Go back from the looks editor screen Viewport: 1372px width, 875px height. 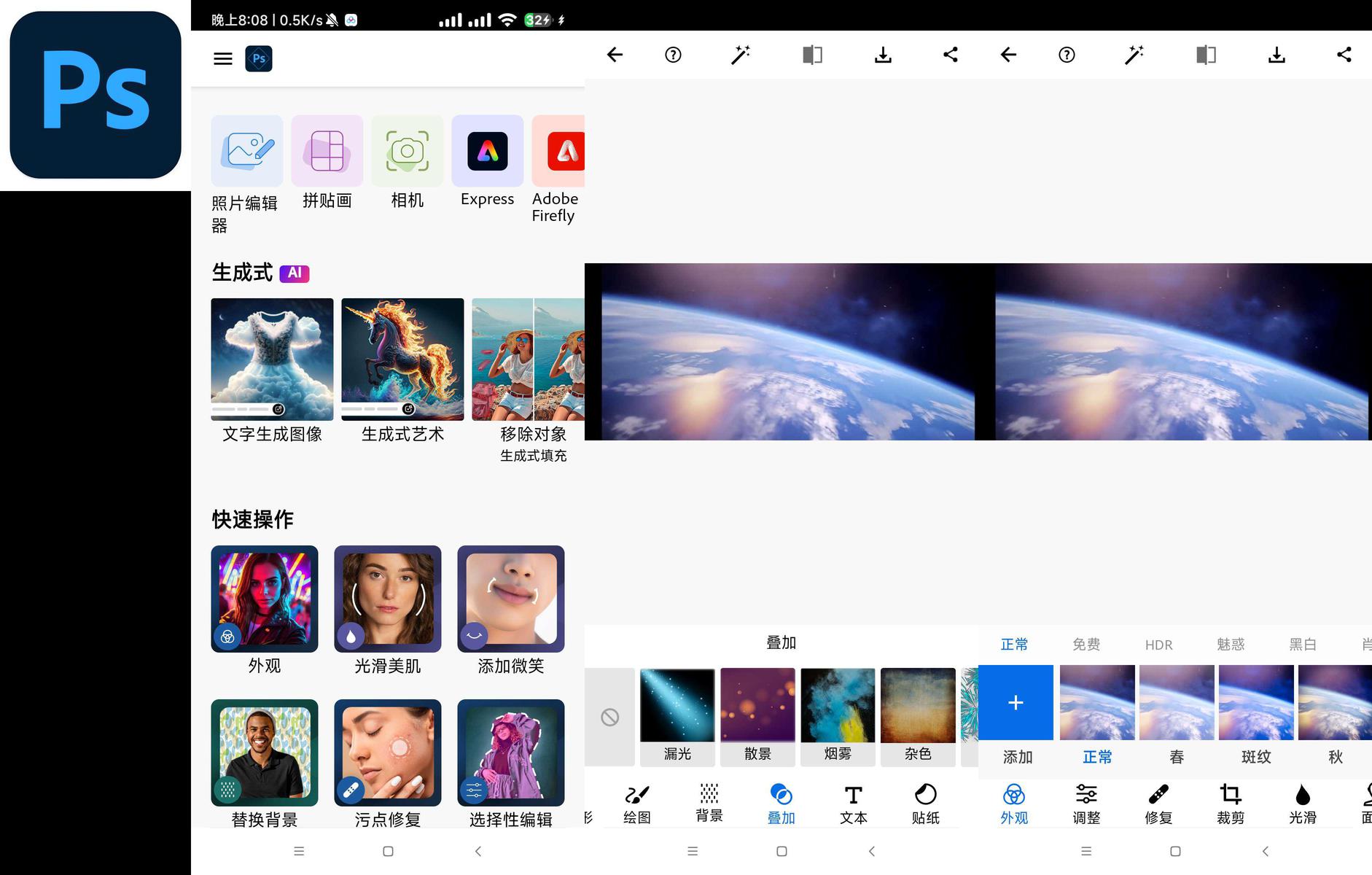click(x=1008, y=55)
